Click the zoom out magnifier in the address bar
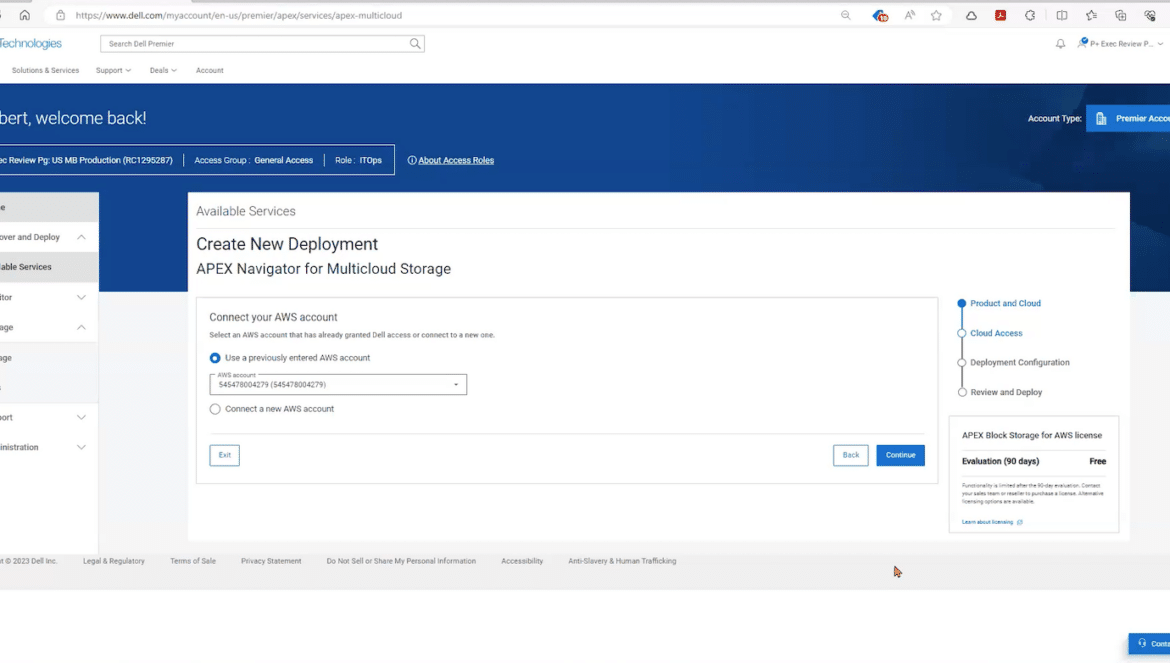This screenshot has width=1170, height=663. [x=845, y=15]
